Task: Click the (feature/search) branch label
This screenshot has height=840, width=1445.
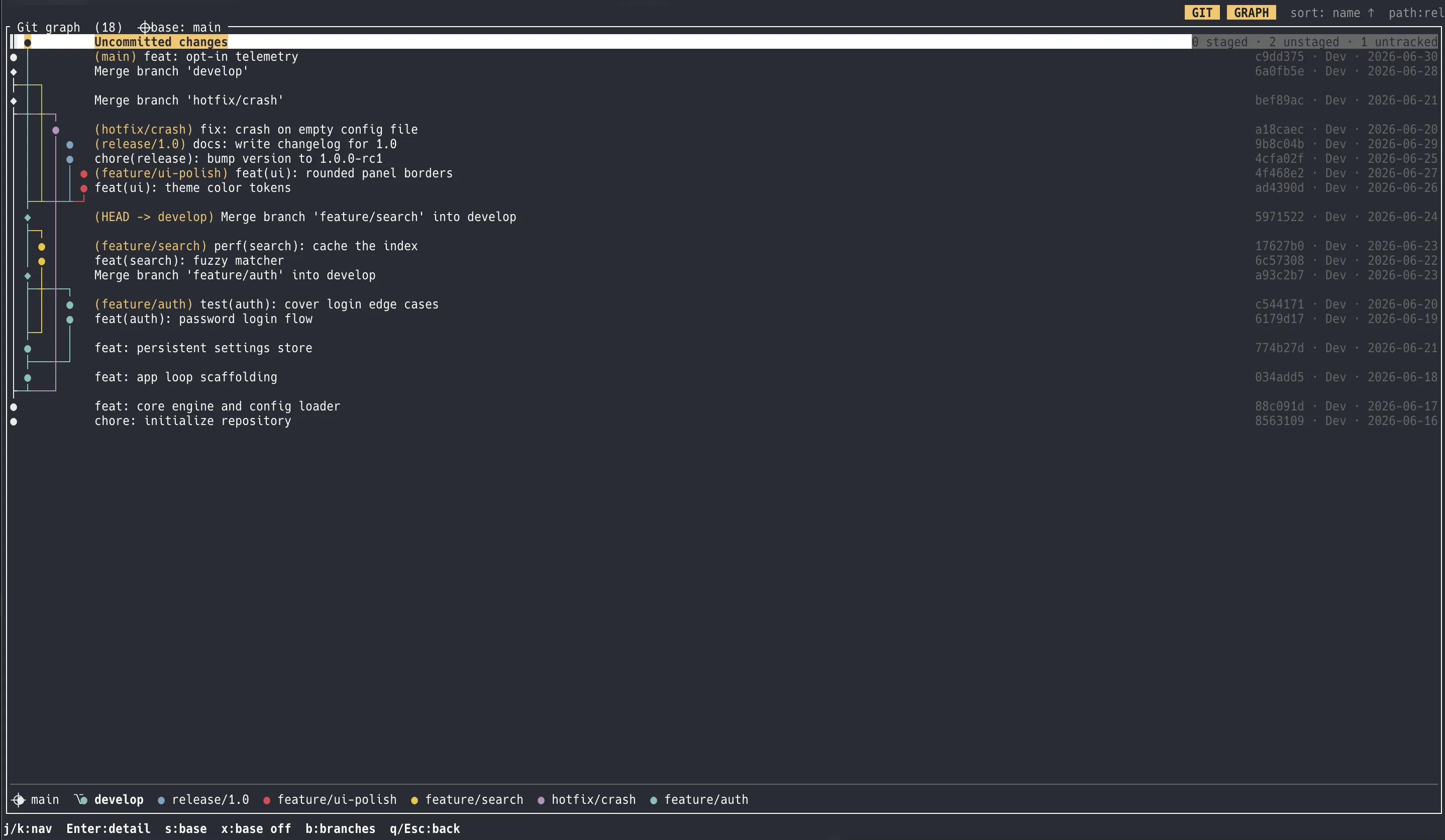Action: (150, 246)
